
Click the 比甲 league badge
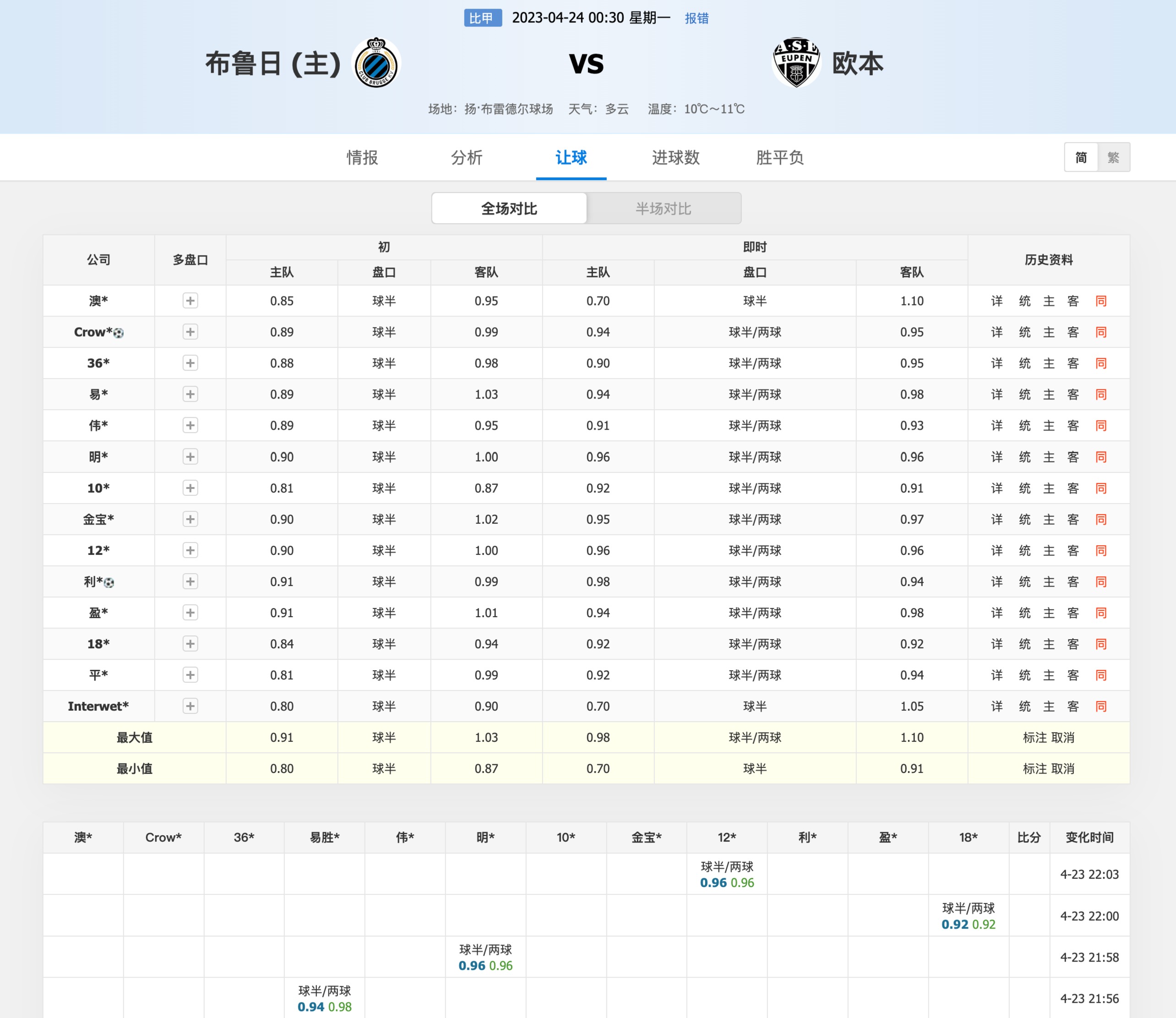pyautogui.click(x=483, y=18)
